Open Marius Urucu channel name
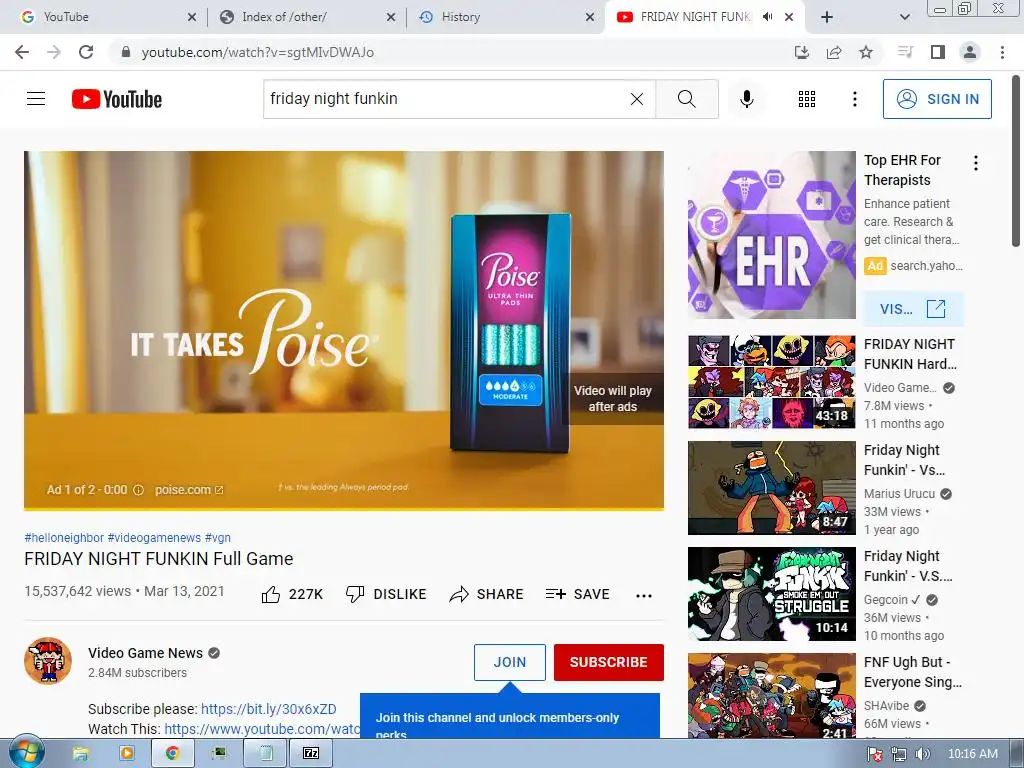 click(899, 494)
